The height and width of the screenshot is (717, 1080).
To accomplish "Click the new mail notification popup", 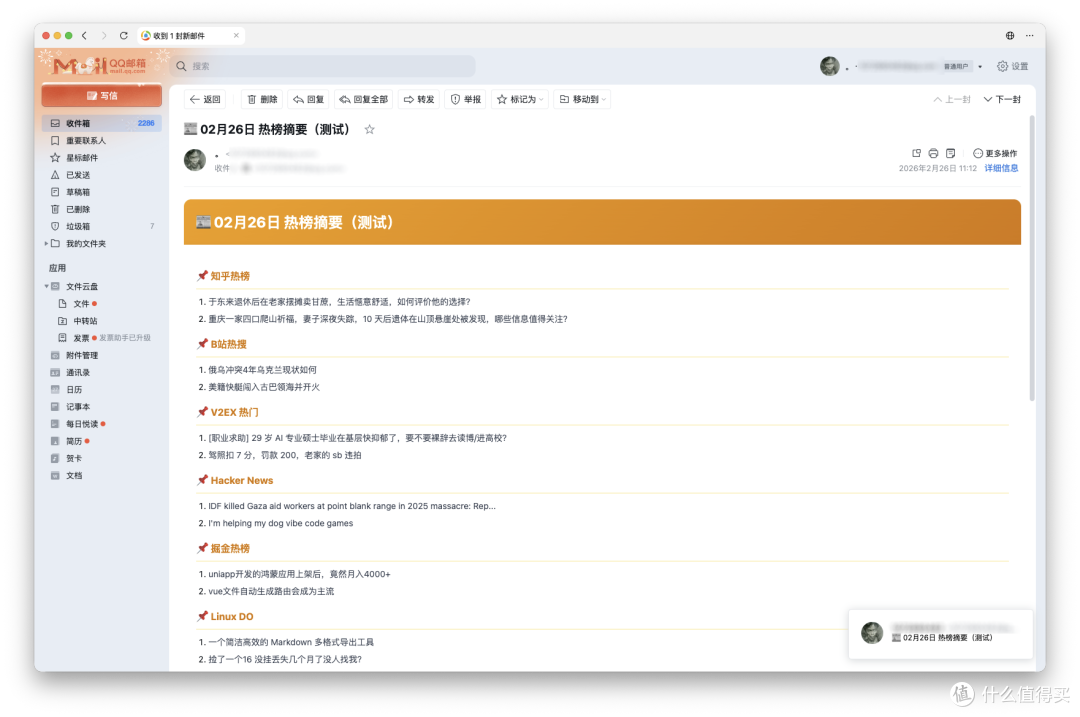I will click(x=940, y=634).
